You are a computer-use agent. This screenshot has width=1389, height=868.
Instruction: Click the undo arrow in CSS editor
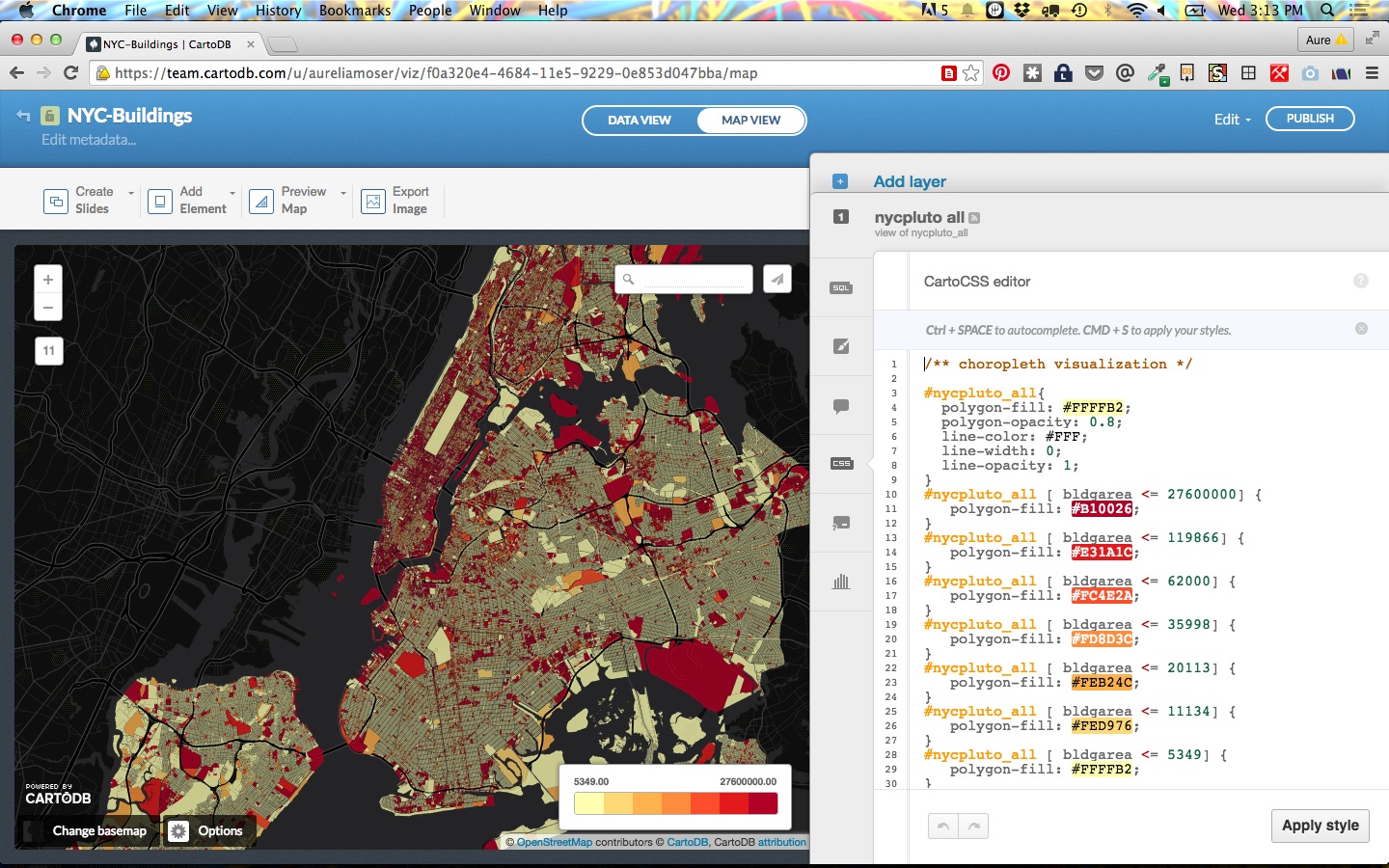pyautogui.click(x=943, y=826)
